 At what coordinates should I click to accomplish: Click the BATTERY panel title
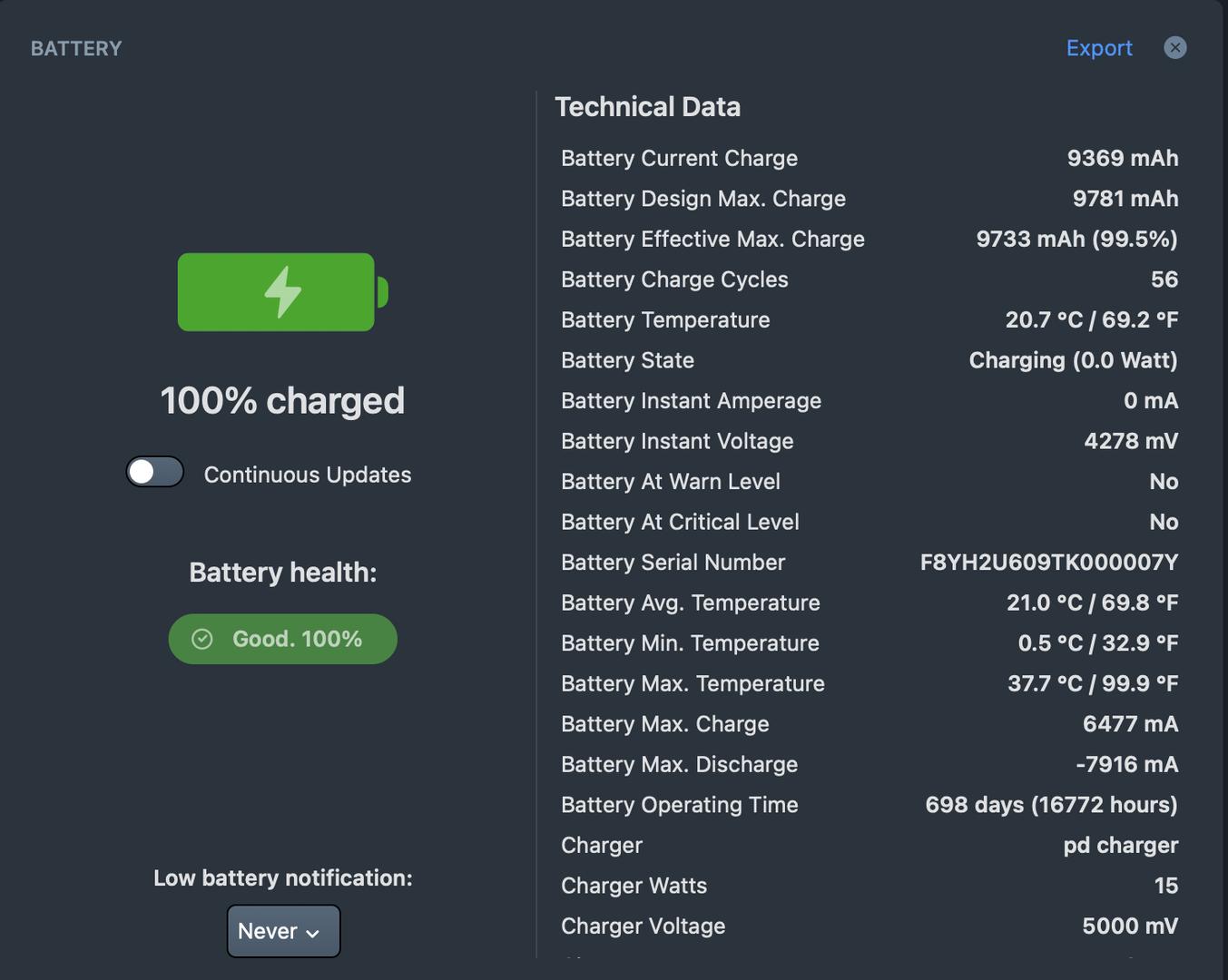coord(76,49)
